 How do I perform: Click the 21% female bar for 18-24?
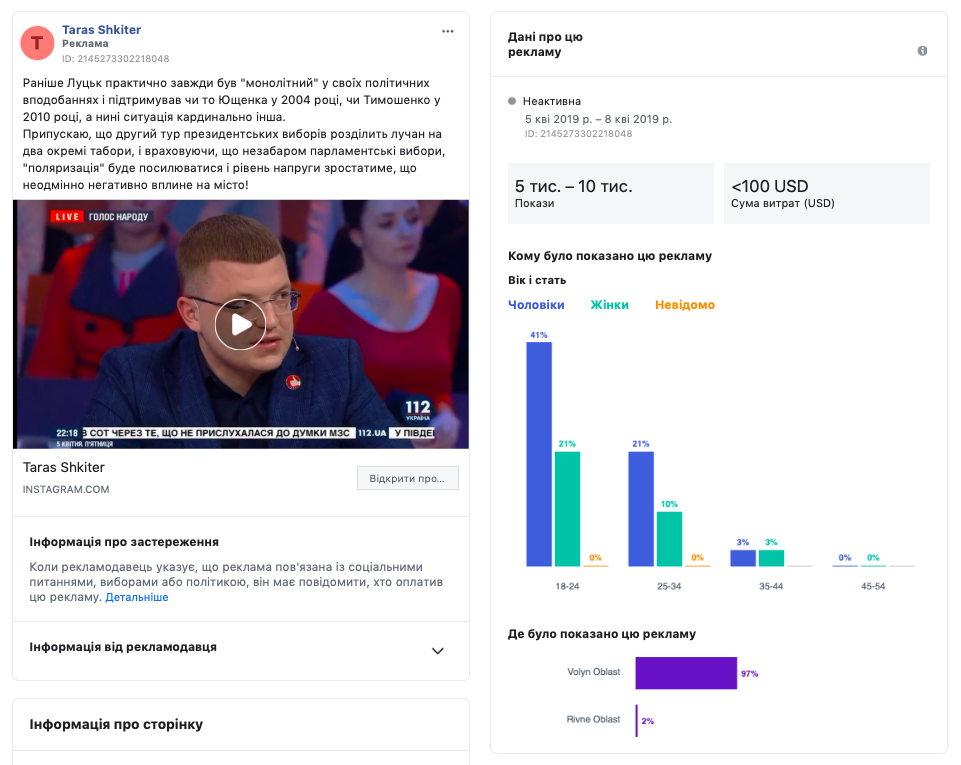point(567,509)
